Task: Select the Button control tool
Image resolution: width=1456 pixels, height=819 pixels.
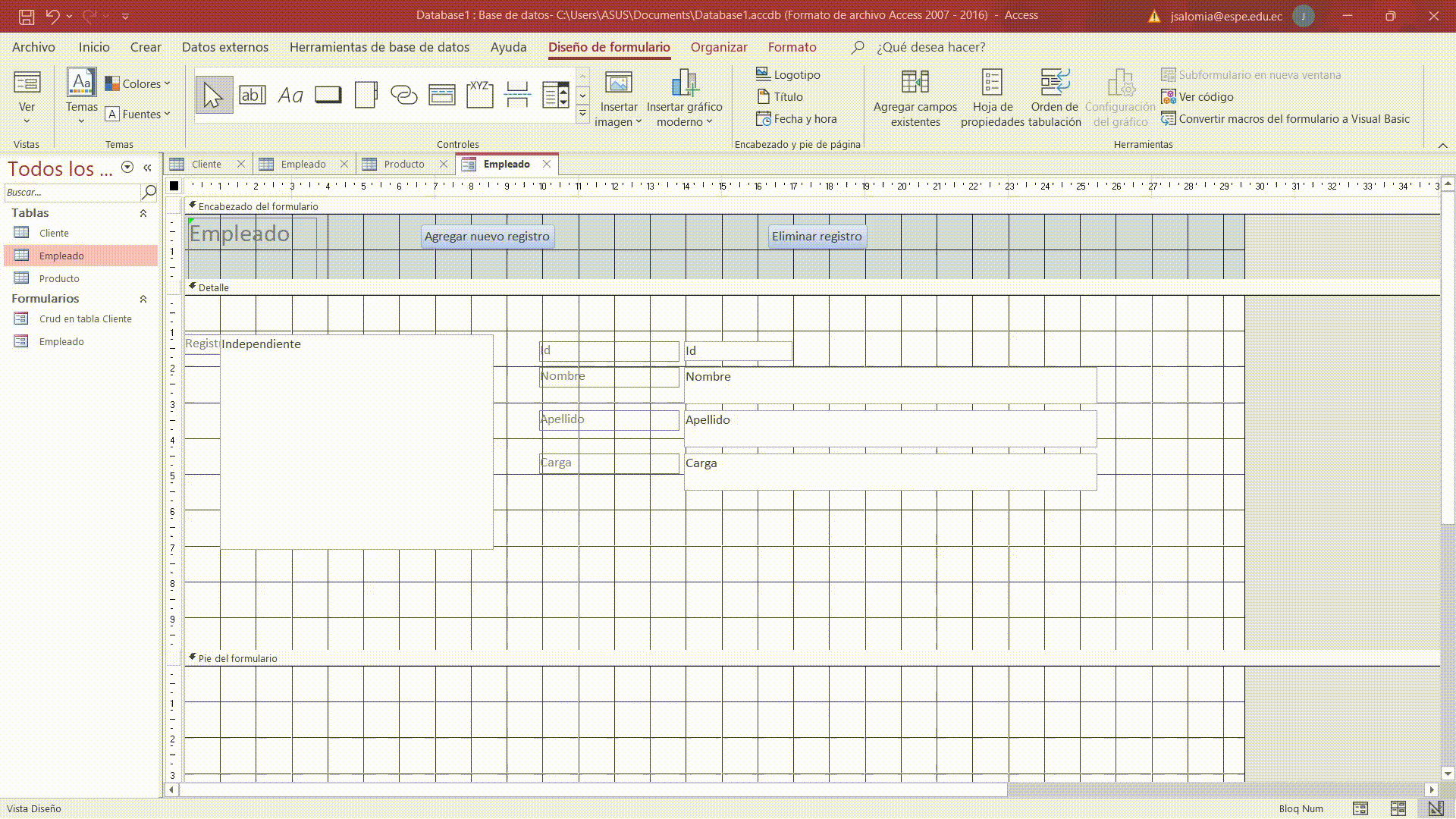Action: pyautogui.click(x=328, y=96)
